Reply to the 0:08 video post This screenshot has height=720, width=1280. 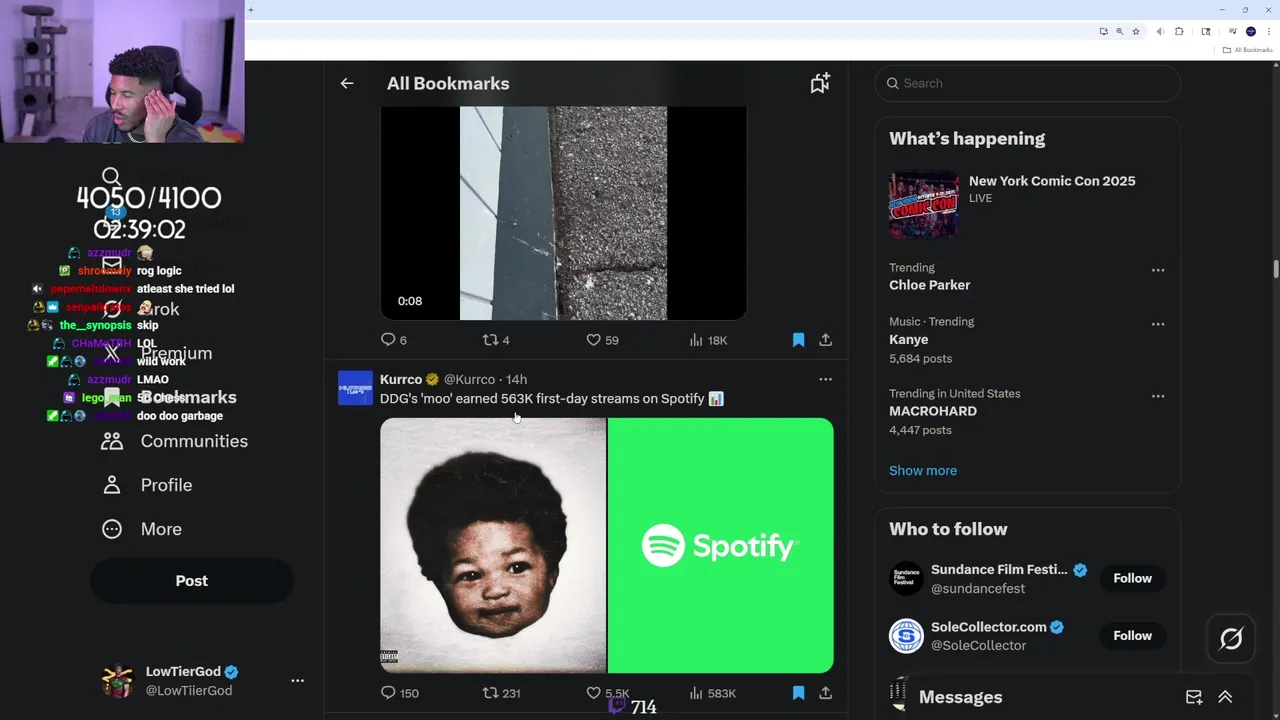(x=394, y=340)
